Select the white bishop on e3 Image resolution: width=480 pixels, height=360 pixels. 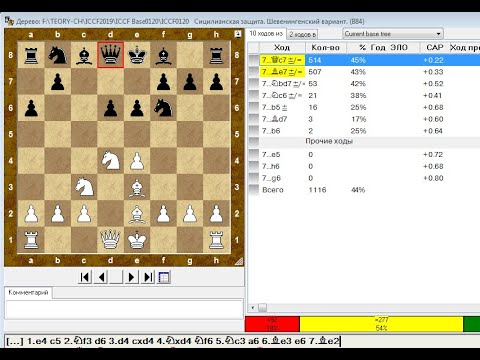tap(137, 187)
